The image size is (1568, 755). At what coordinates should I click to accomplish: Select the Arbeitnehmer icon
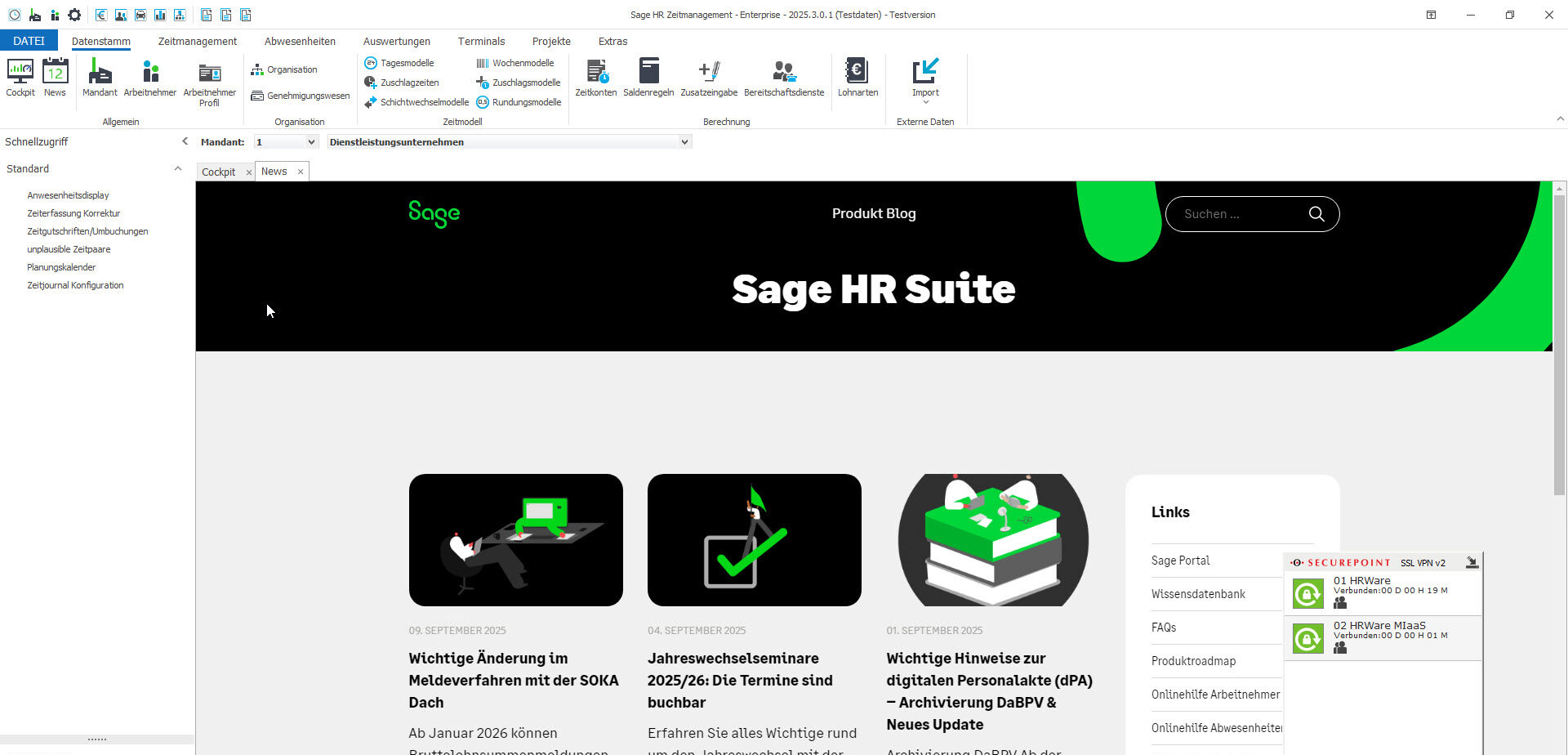tap(150, 78)
